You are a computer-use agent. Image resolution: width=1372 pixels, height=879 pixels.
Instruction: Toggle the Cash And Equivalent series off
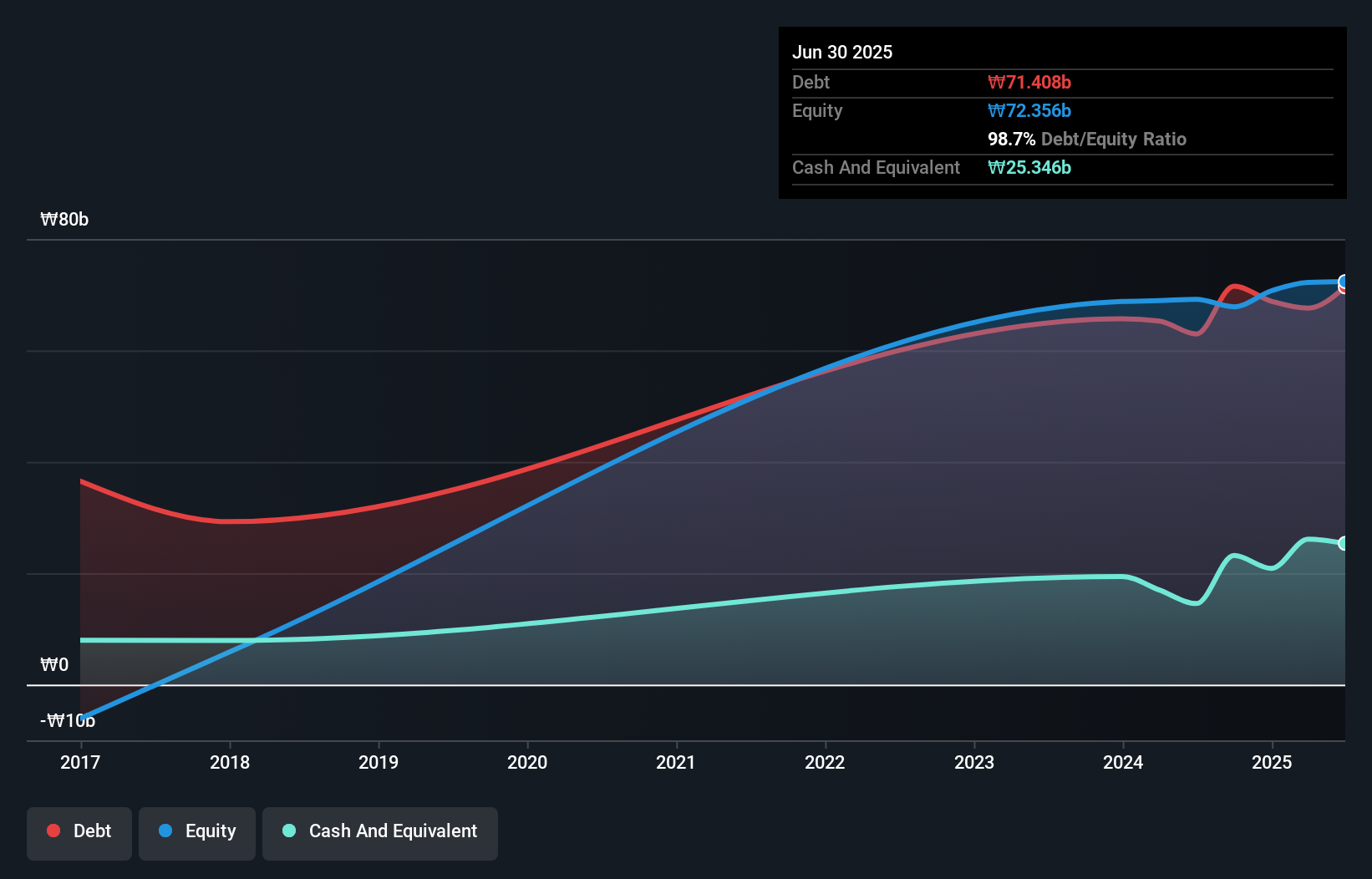380,832
